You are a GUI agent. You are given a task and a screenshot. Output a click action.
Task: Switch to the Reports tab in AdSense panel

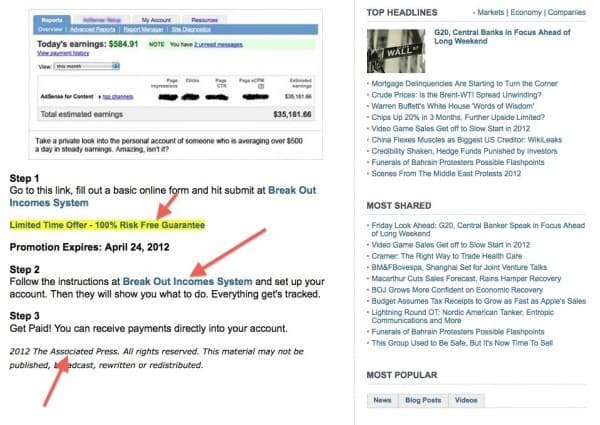[x=52, y=20]
